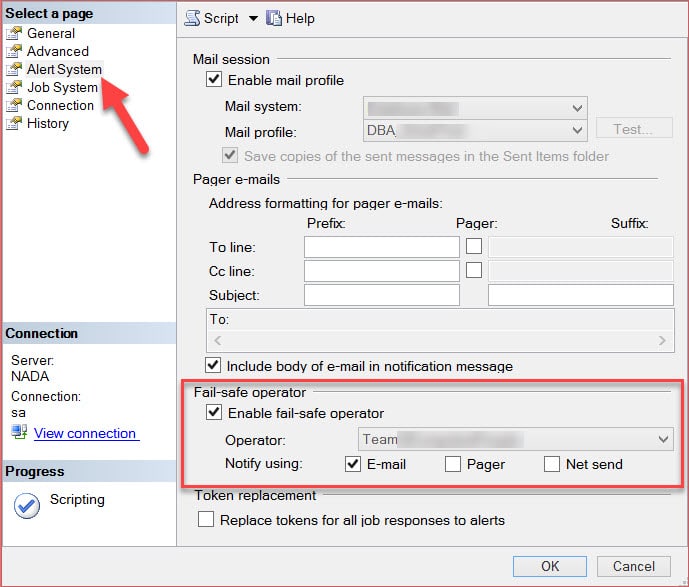Toggle Enable mail profile checkbox
This screenshot has width=689, height=587.
coord(214,80)
